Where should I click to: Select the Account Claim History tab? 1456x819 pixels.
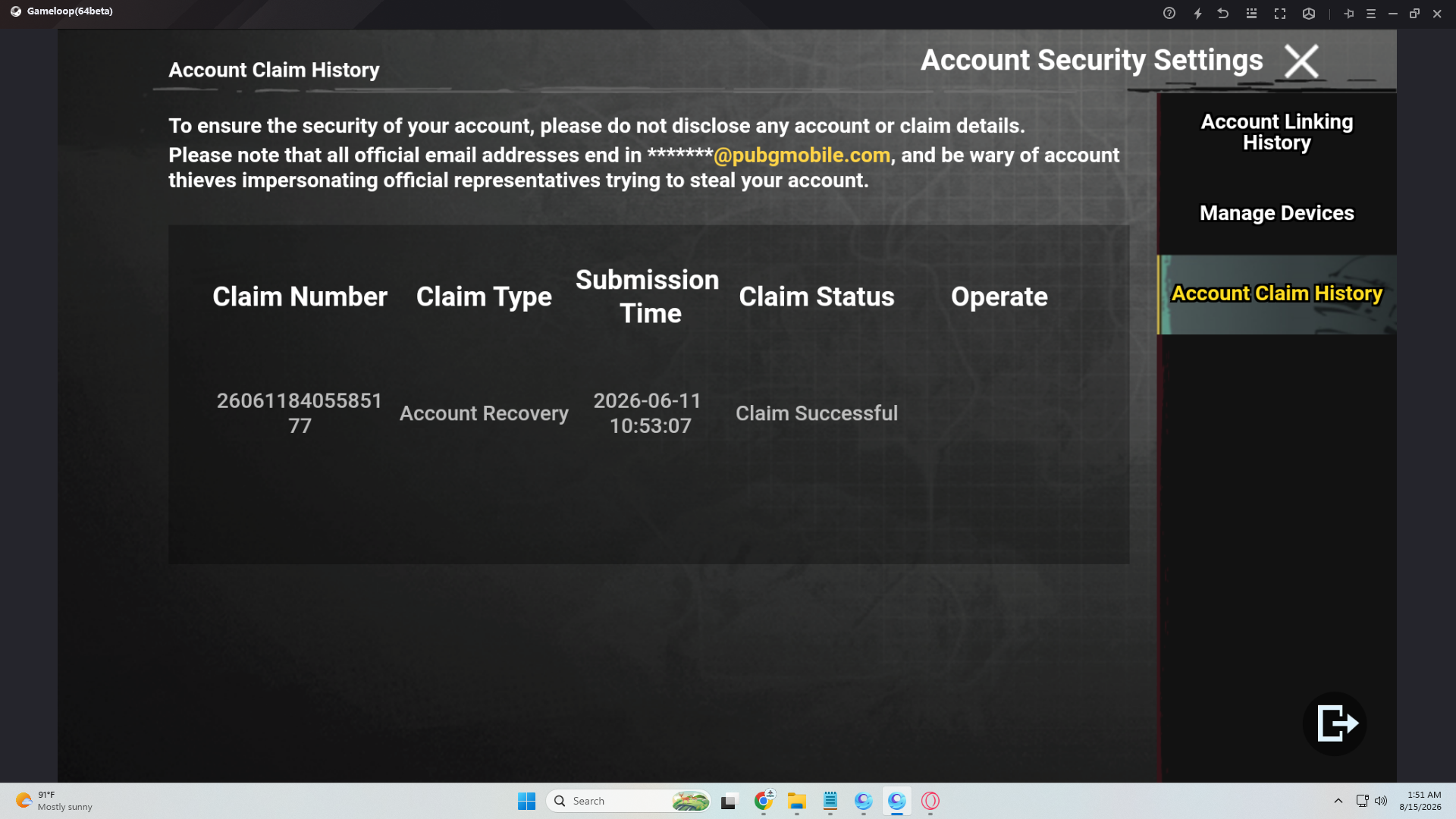point(1276,294)
